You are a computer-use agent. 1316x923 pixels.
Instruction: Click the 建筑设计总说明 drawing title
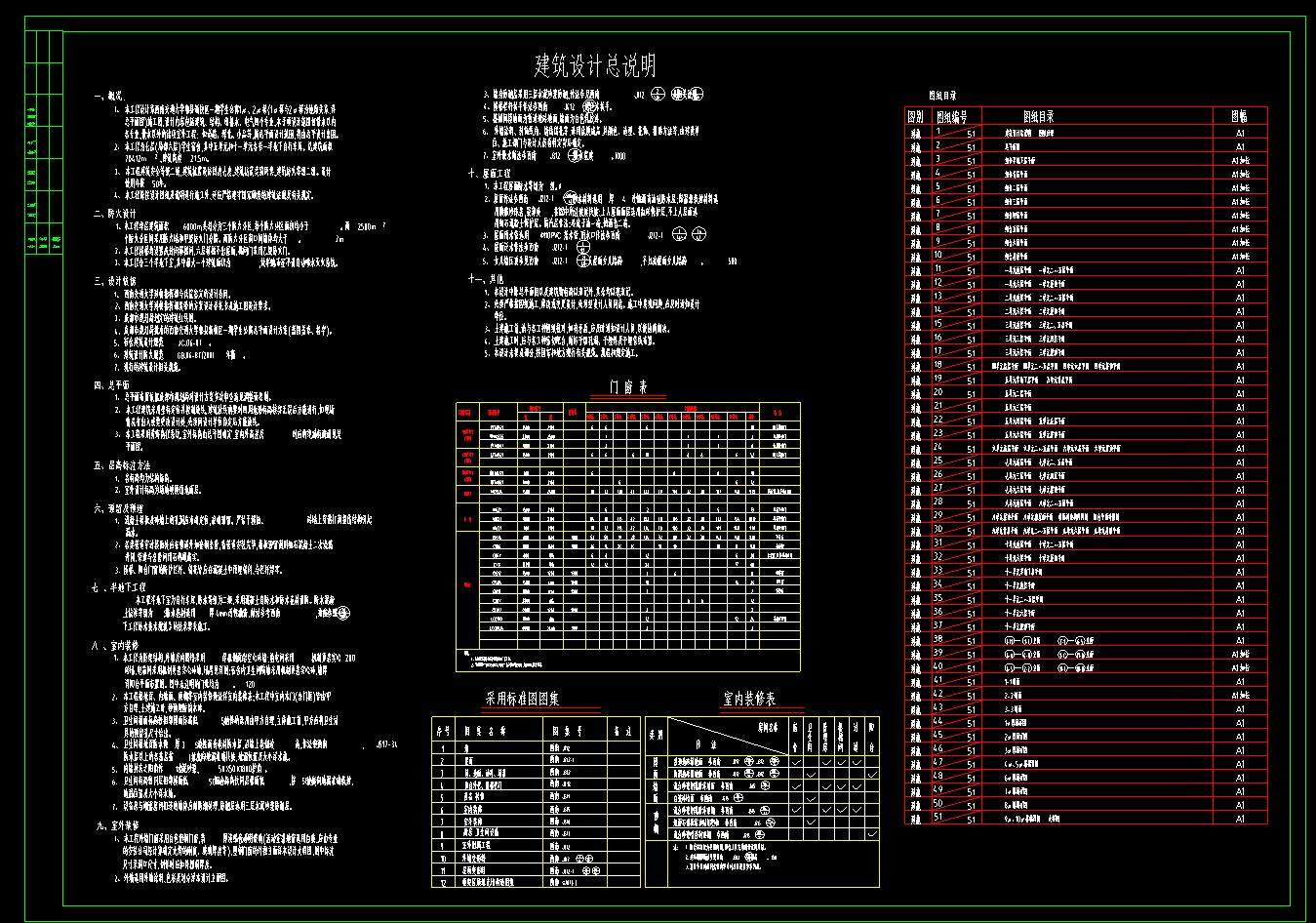coord(595,66)
